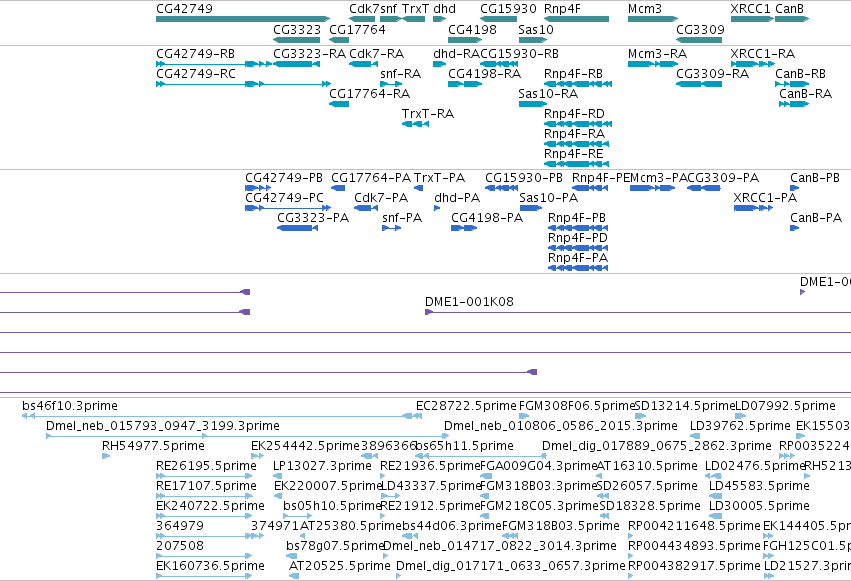Select feature 364979
The width and height of the screenshot is (851, 581).
180,527
